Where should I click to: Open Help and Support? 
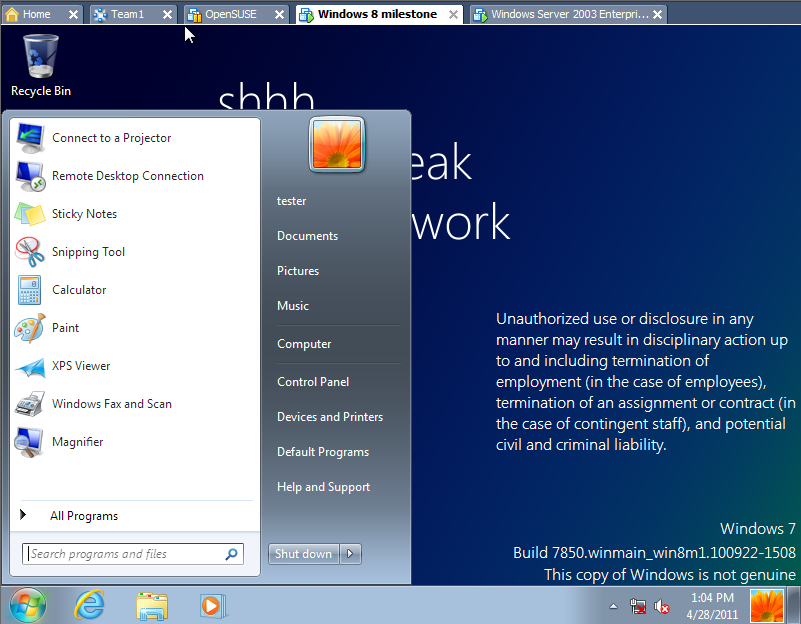pos(323,487)
